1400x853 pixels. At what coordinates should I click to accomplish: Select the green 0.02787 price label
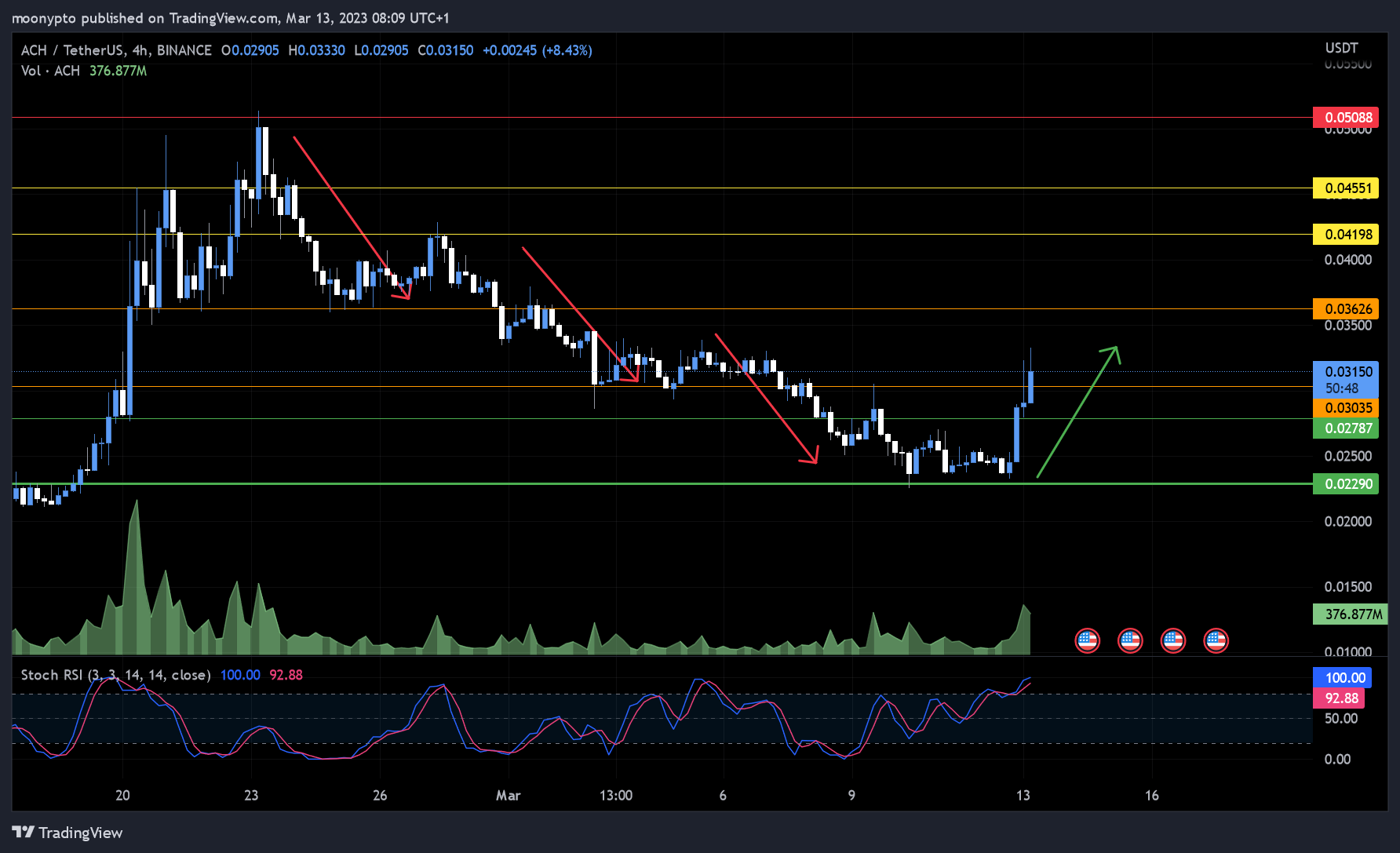click(x=1346, y=428)
